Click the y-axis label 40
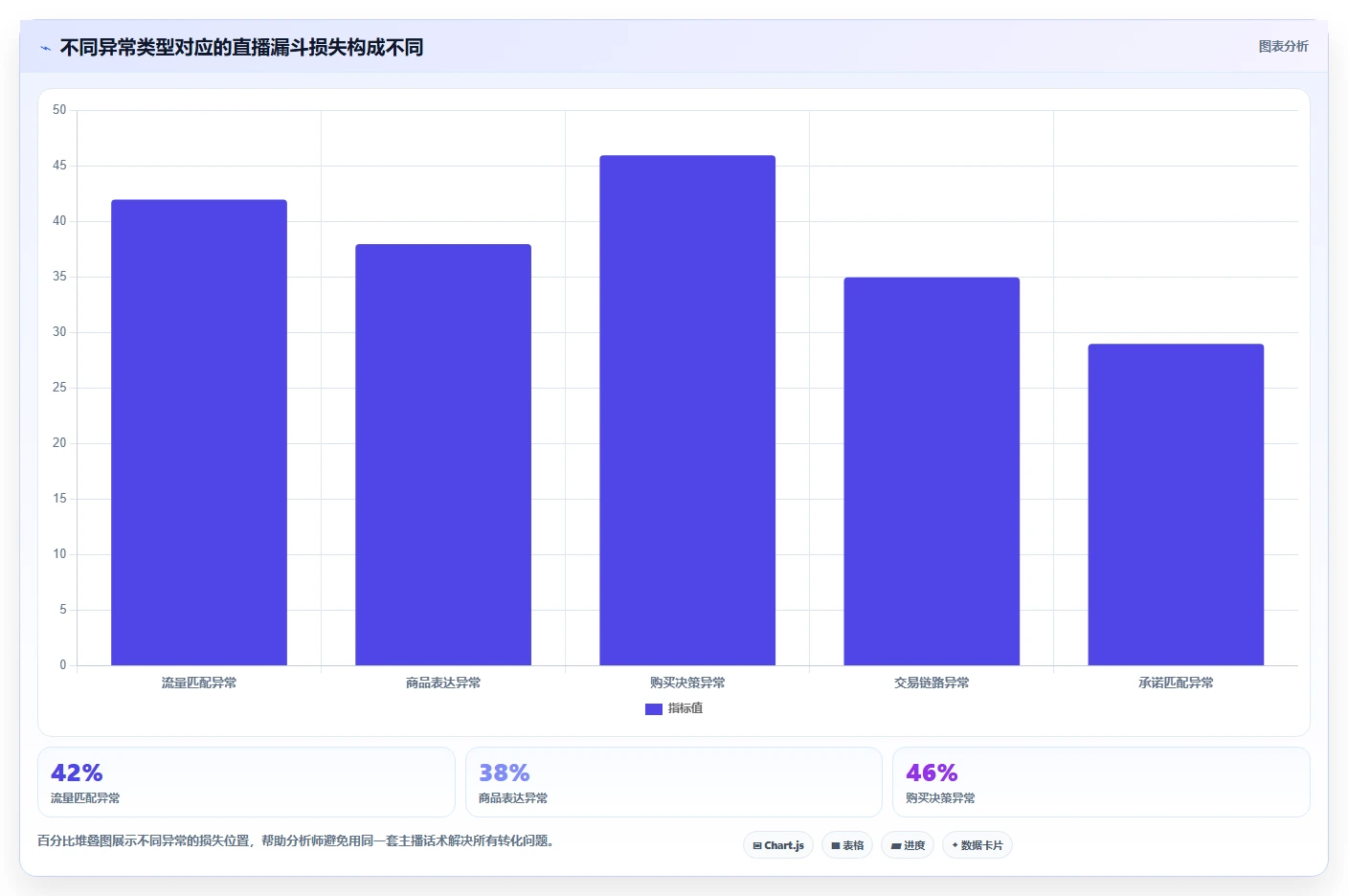Image resolution: width=1348 pixels, height=896 pixels. pyautogui.click(x=59, y=221)
